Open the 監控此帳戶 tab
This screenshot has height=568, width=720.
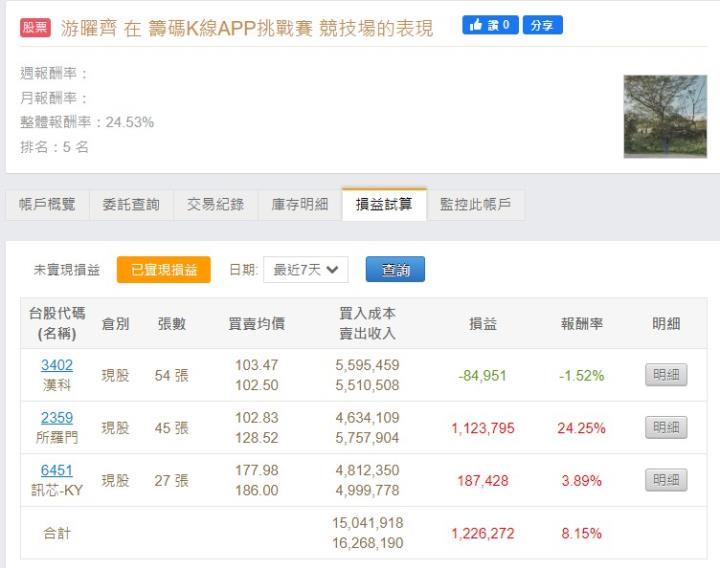click(475, 204)
